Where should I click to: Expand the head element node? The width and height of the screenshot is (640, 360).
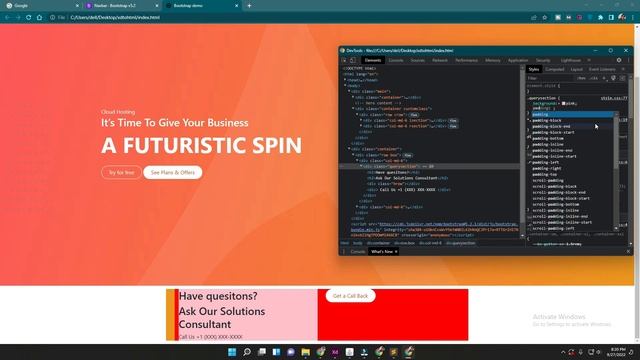[x=345, y=80]
